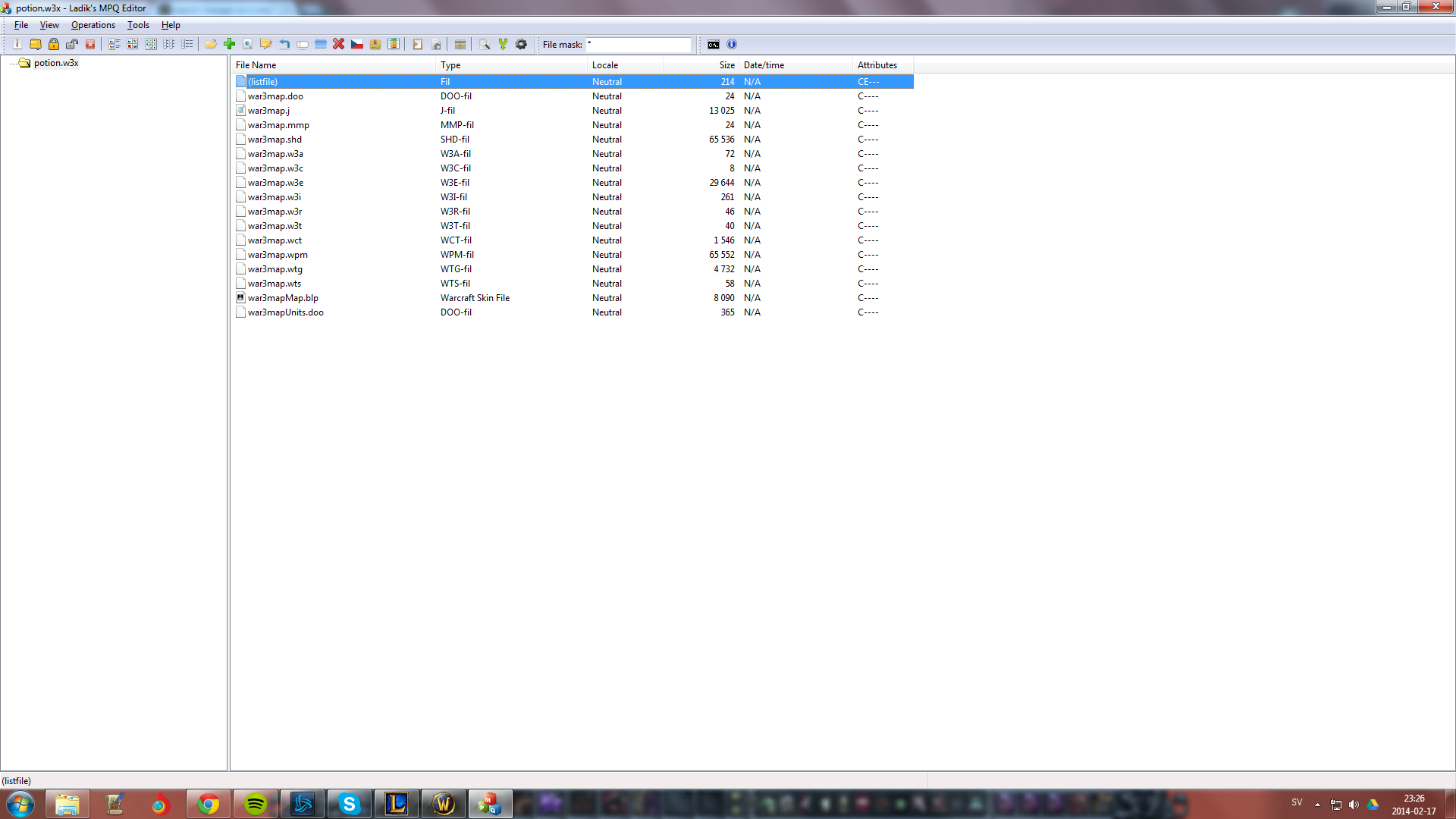Screen dimensions: 1456x819
Task: Open Google Chrome from the taskbar
Action: click(209, 804)
